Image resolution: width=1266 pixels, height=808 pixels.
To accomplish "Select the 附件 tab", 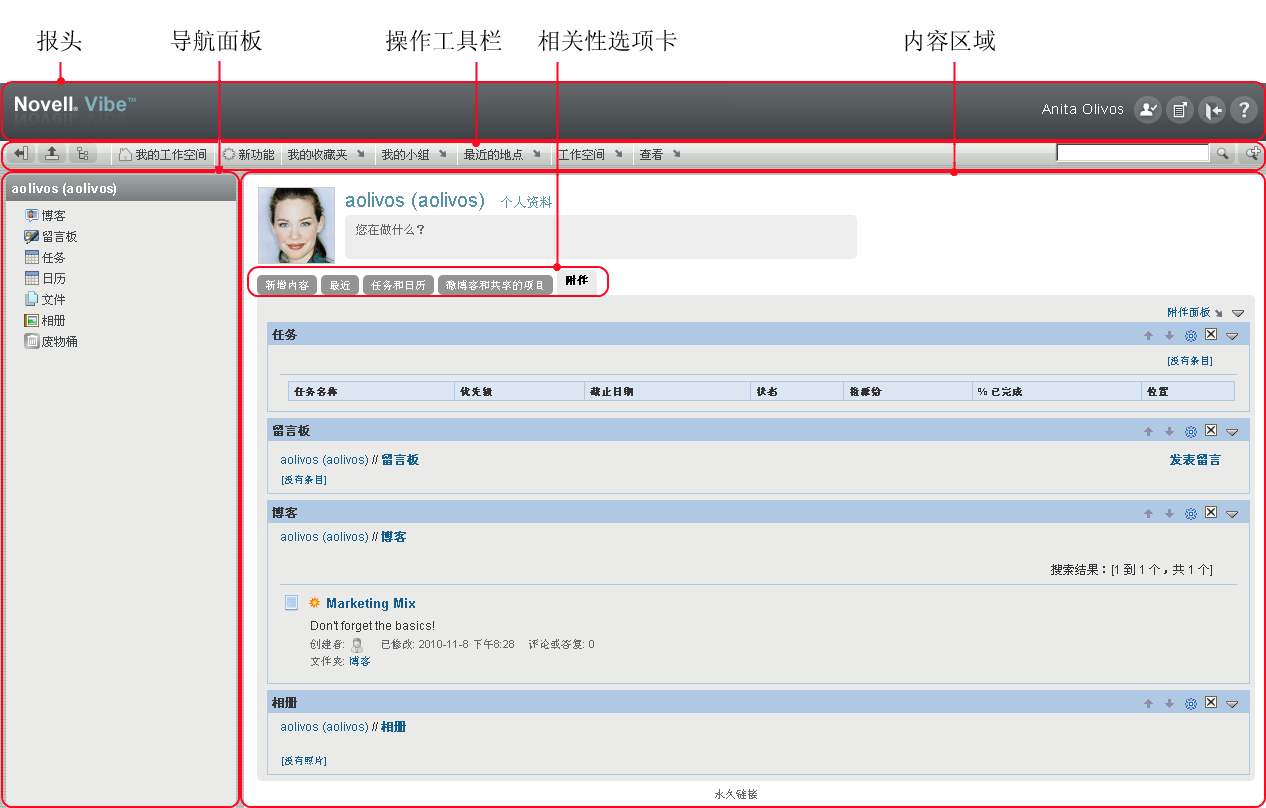I will pos(577,282).
